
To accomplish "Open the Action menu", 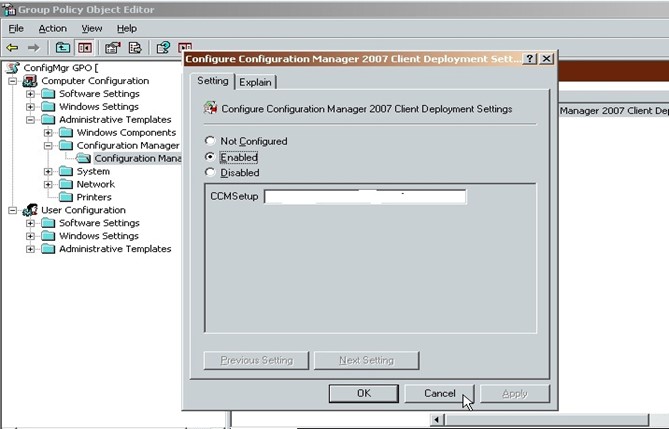I will click(52, 29).
